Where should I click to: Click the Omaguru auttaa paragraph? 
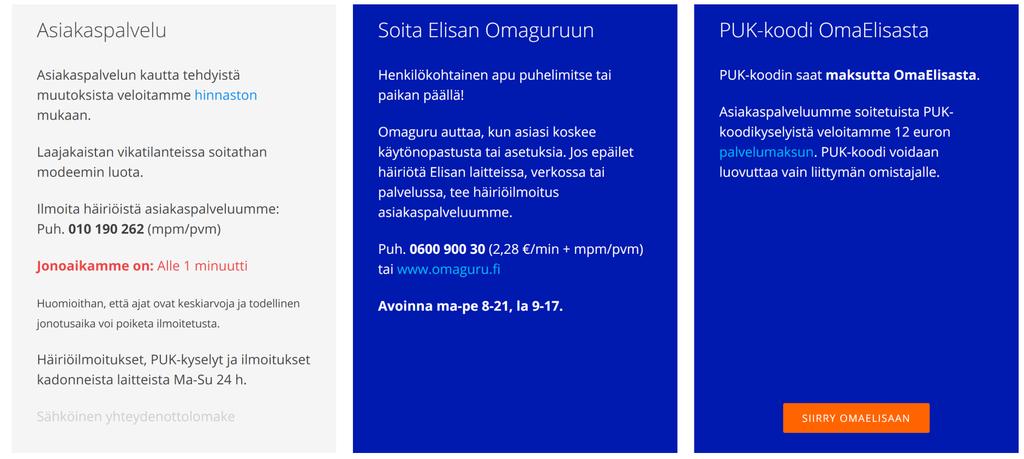(505, 172)
